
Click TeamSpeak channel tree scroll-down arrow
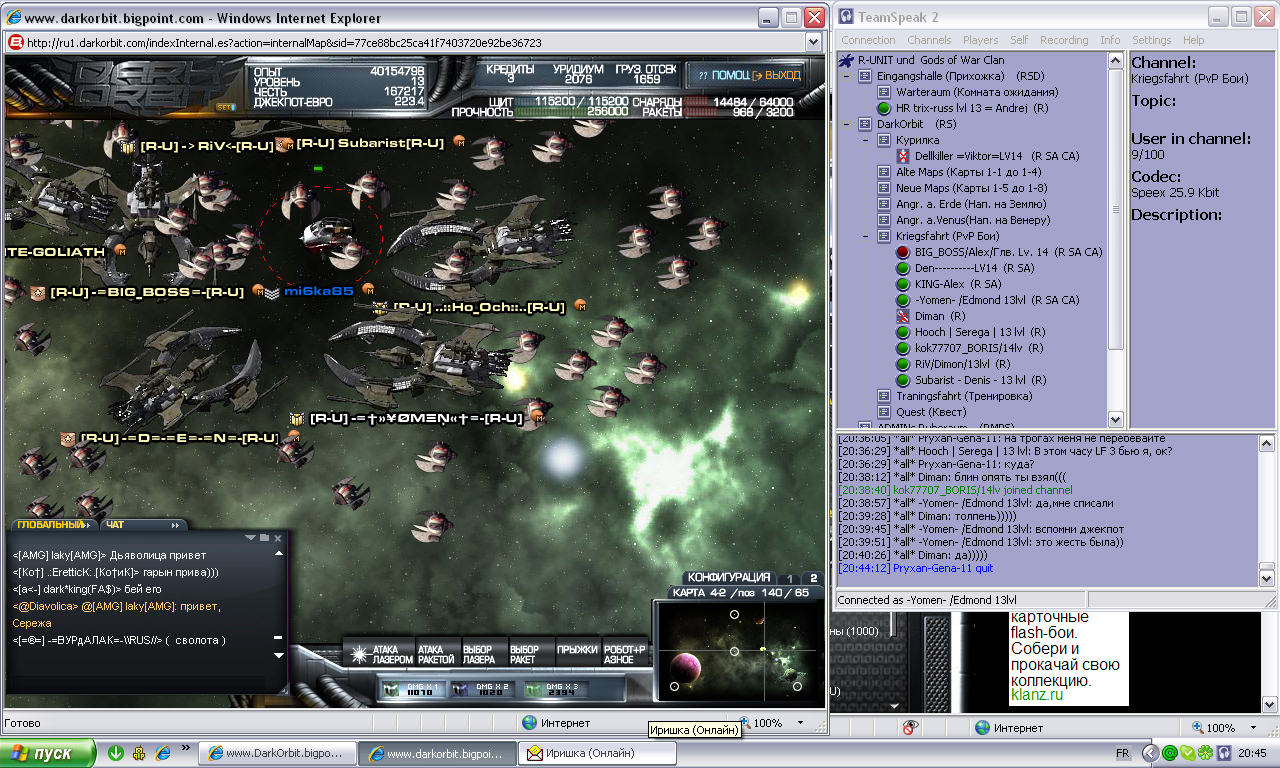(x=1116, y=419)
